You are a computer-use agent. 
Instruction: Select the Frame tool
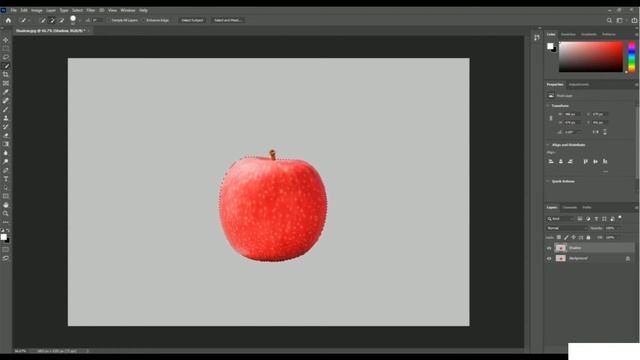[6, 83]
